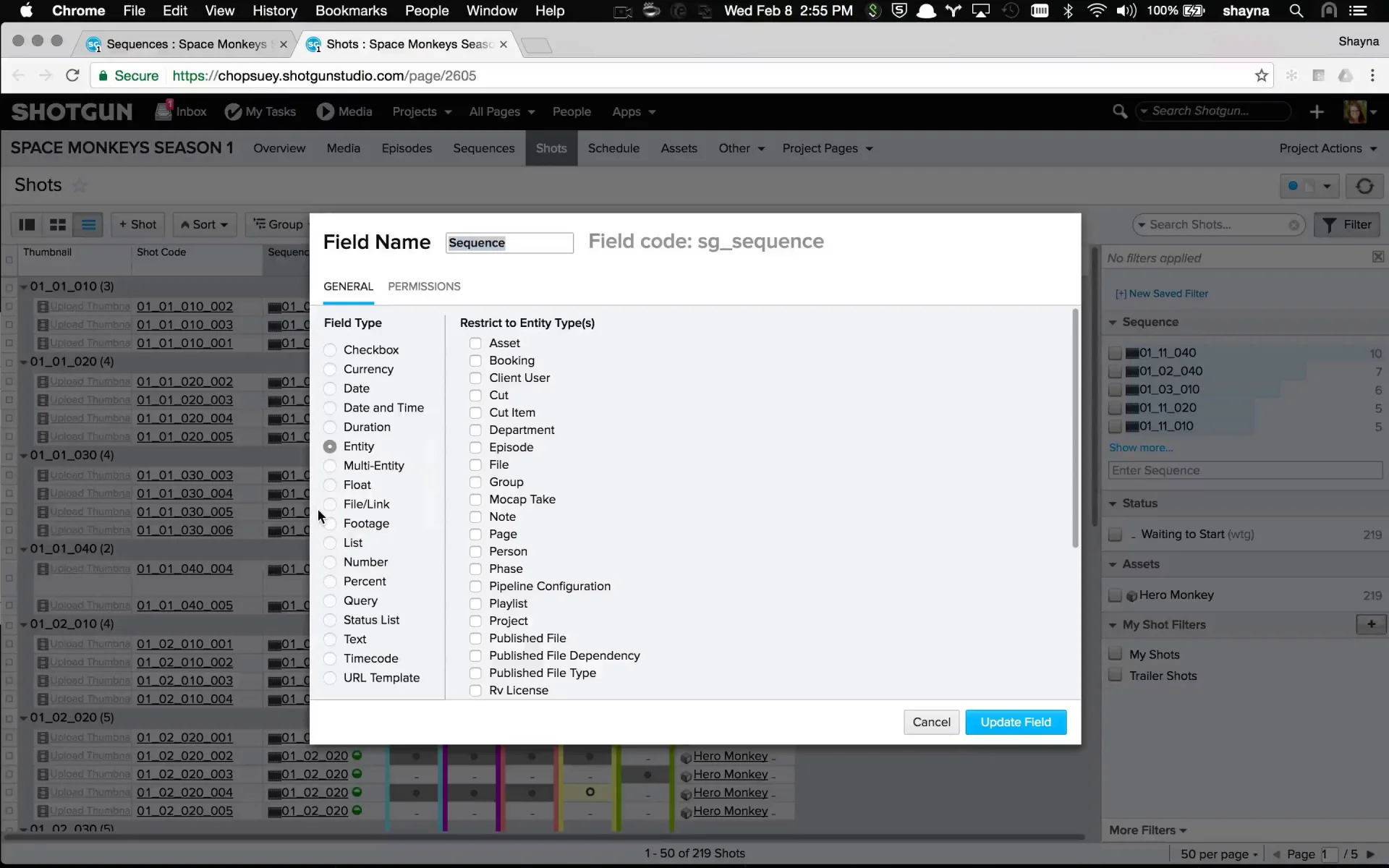The image size is (1389, 868).
Task: Expand the More Filters dropdown
Action: tap(1148, 830)
